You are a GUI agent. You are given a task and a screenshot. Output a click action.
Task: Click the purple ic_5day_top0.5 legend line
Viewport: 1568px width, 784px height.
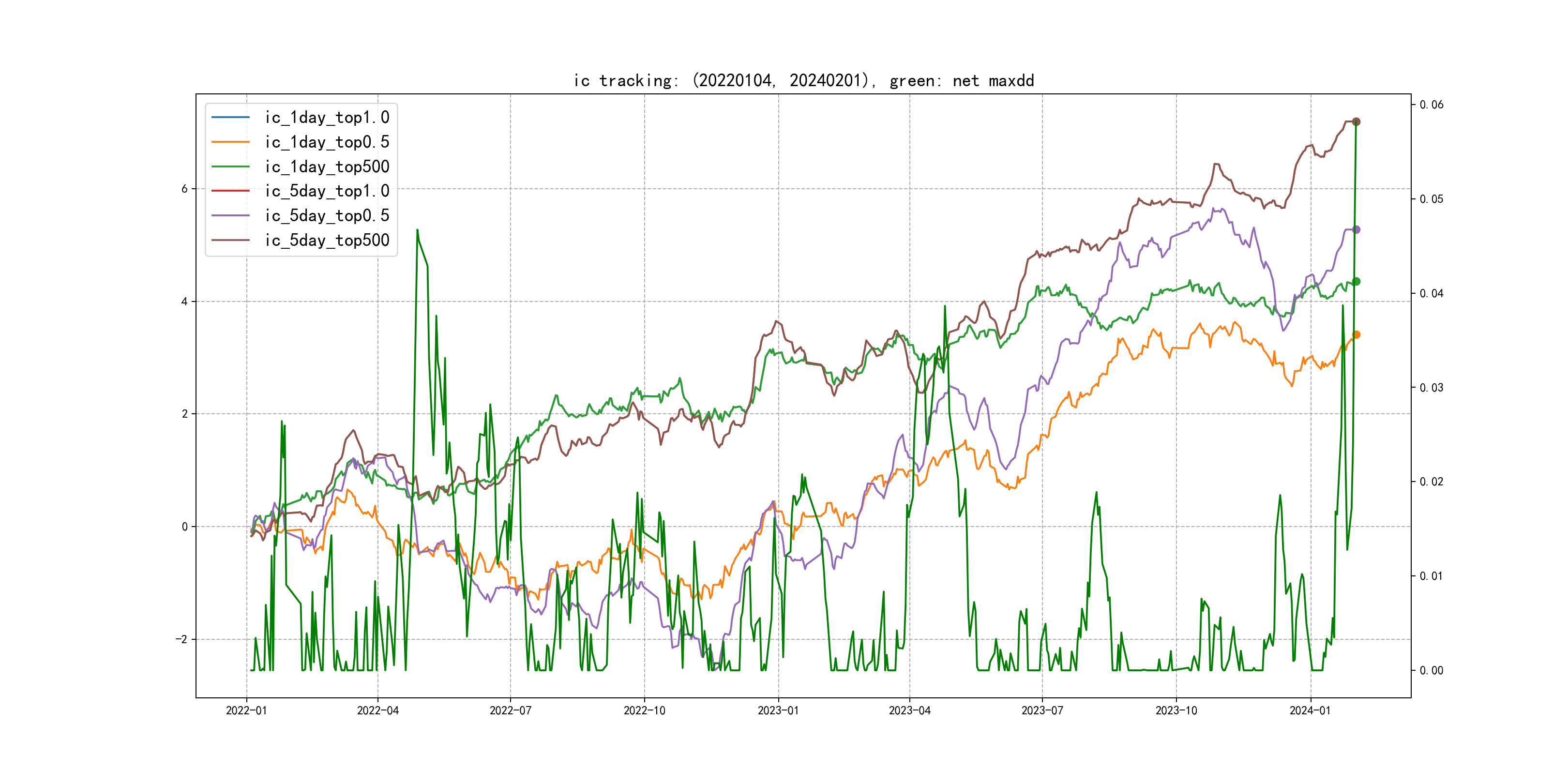tap(230, 215)
